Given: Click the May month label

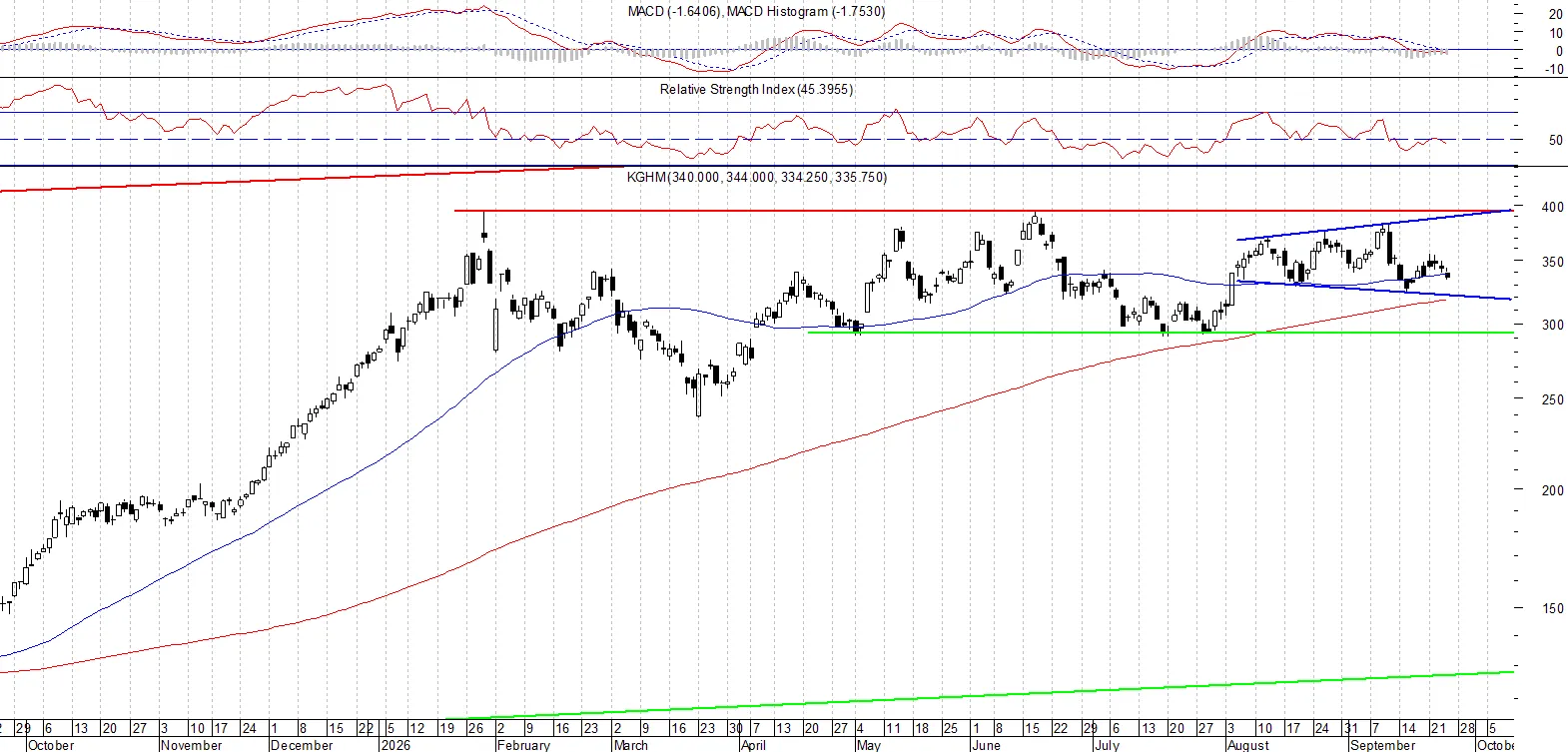Looking at the screenshot, I should tap(869, 745).
